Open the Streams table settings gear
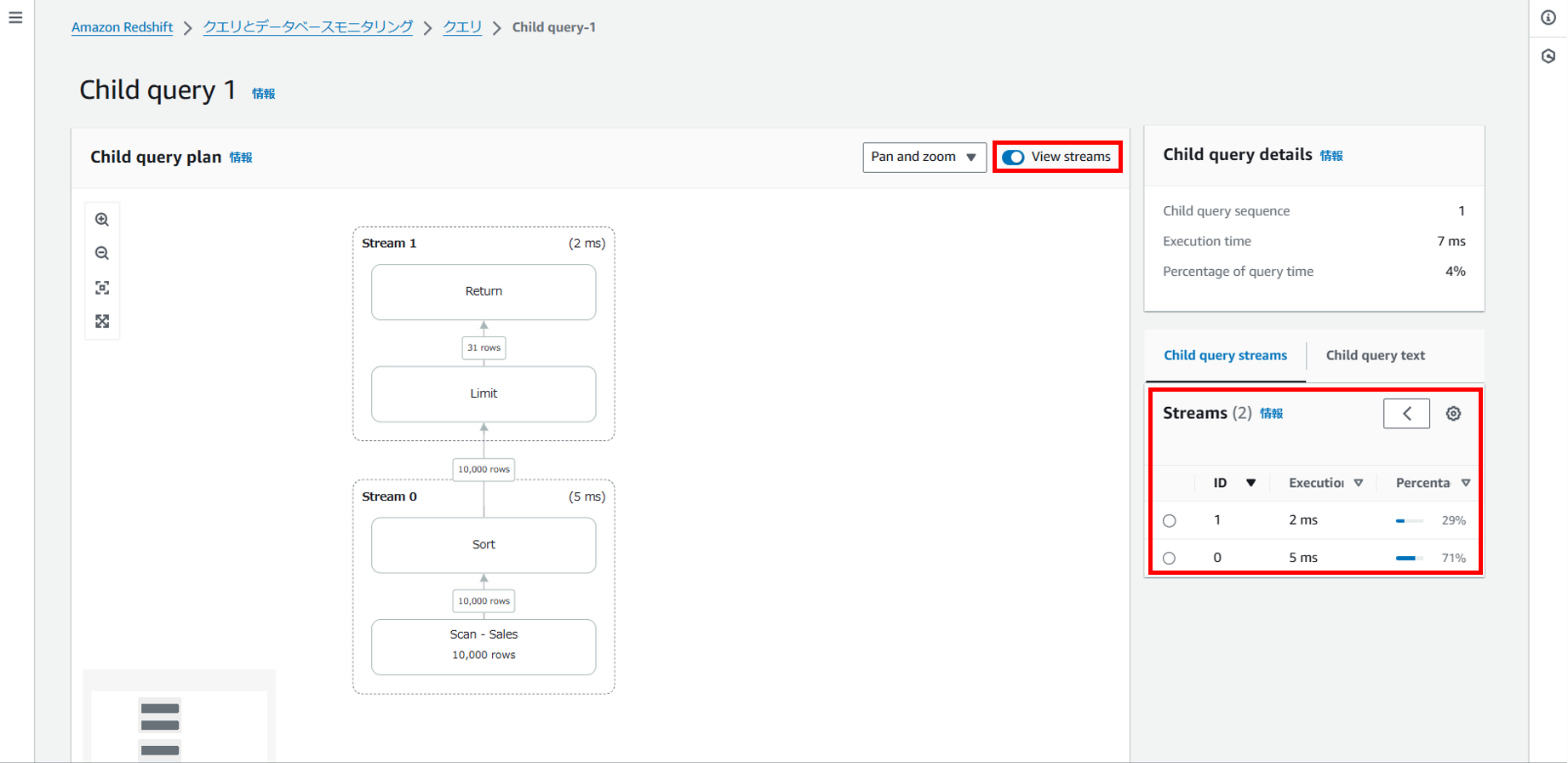Viewport: 1568px width, 763px height. 1453,414
